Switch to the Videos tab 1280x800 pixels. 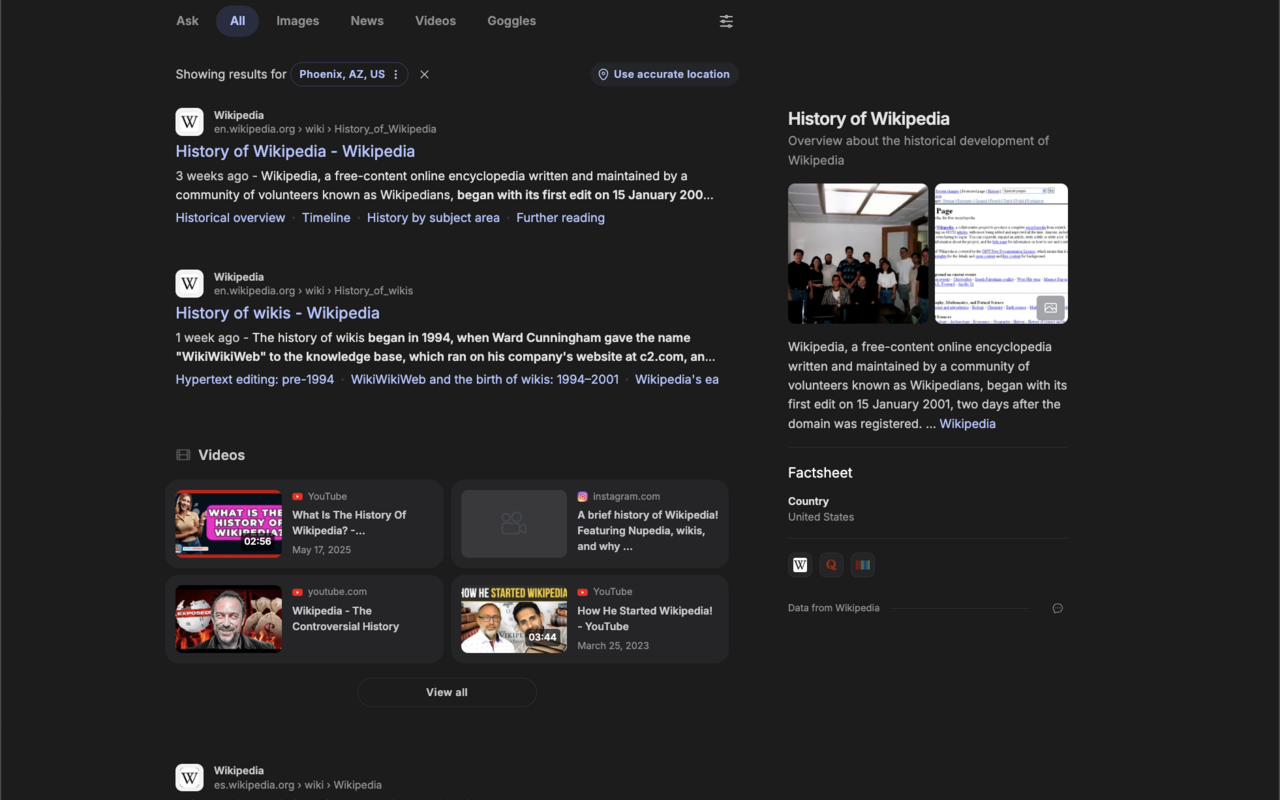click(435, 21)
